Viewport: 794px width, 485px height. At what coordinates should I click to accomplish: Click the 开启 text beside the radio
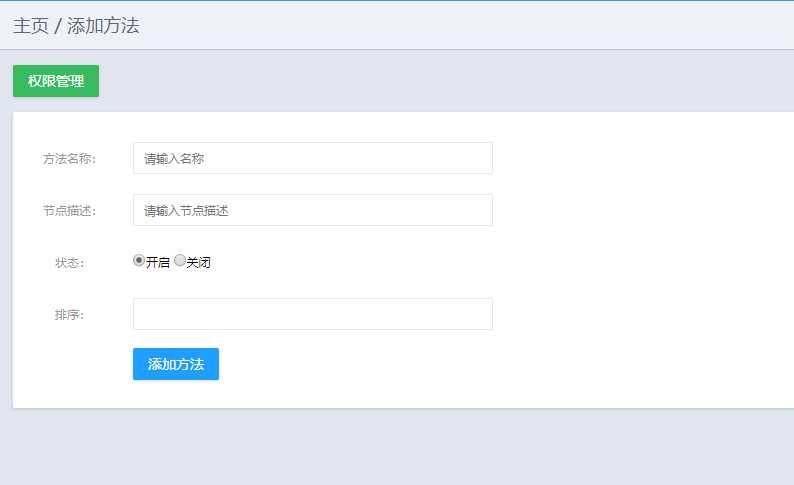pos(158,263)
